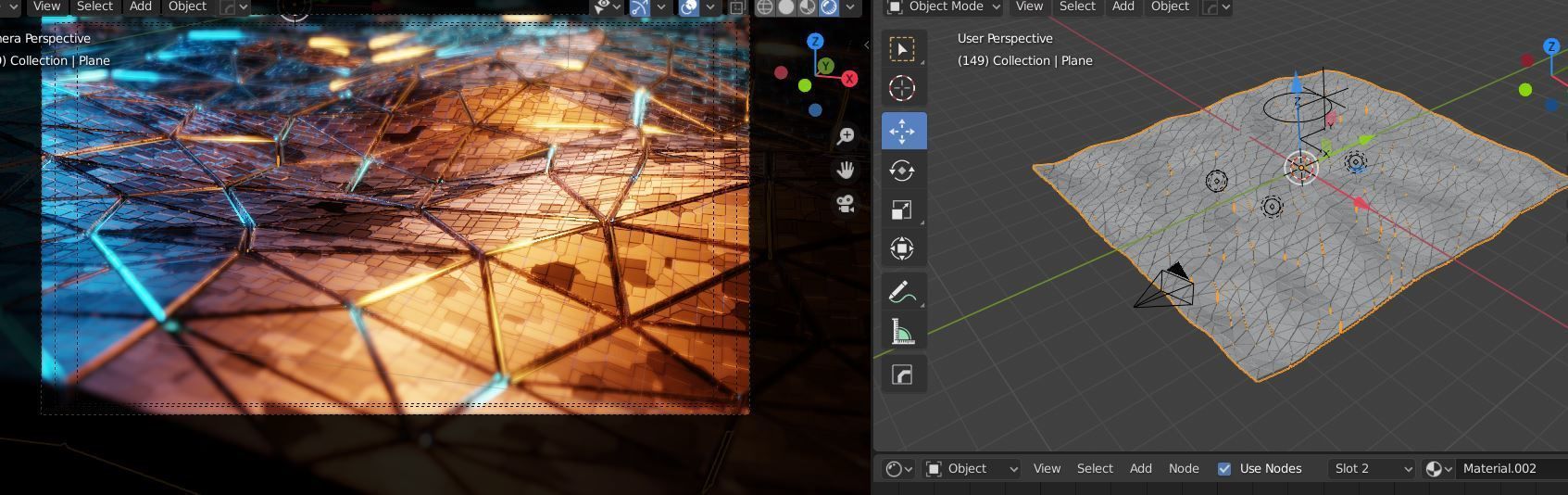This screenshot has width=1568, height=495.
Task: Browse materials via sphere icon dropdown
Action: (x=1438, y=469)
